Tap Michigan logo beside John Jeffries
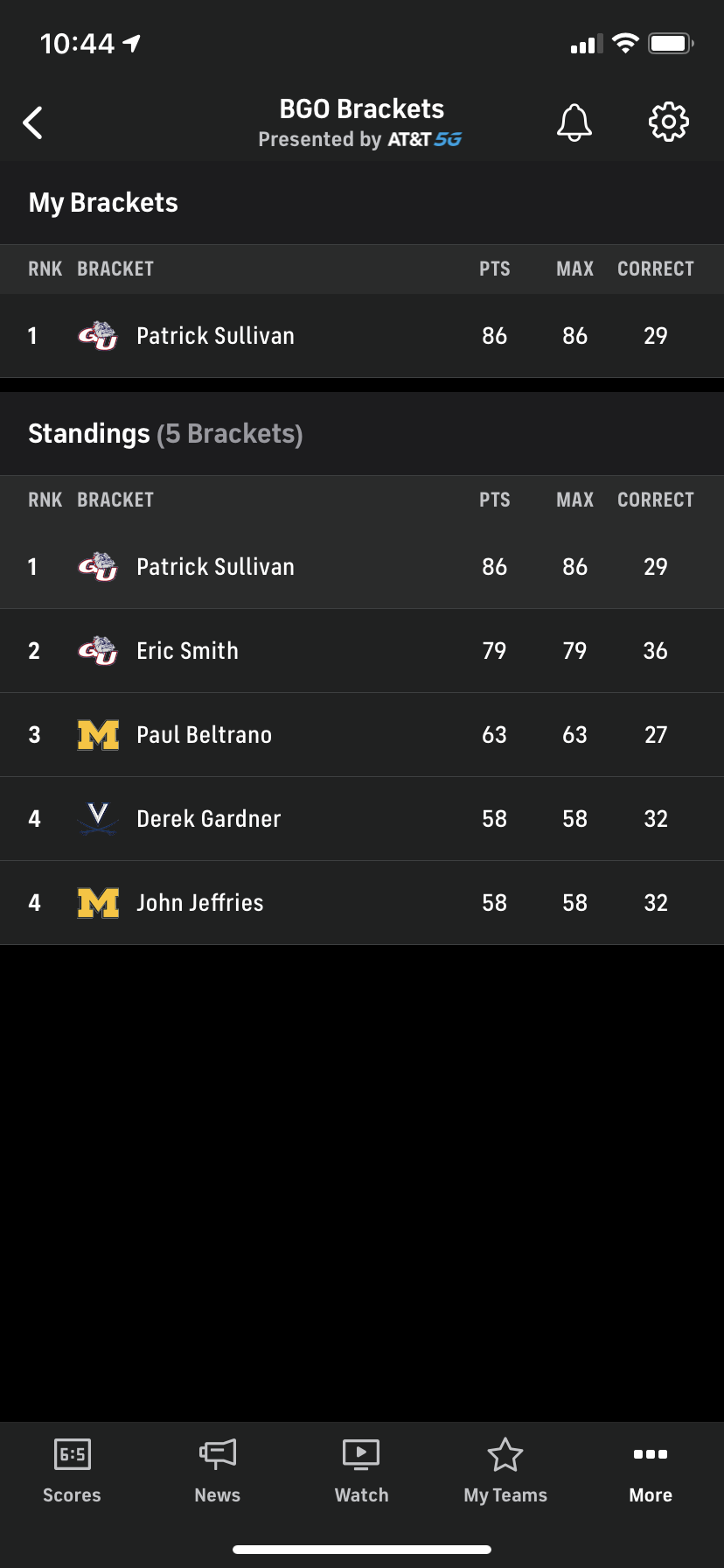Image resolution: width=724 pixels, height=1568 pixels. coord(98,903)
